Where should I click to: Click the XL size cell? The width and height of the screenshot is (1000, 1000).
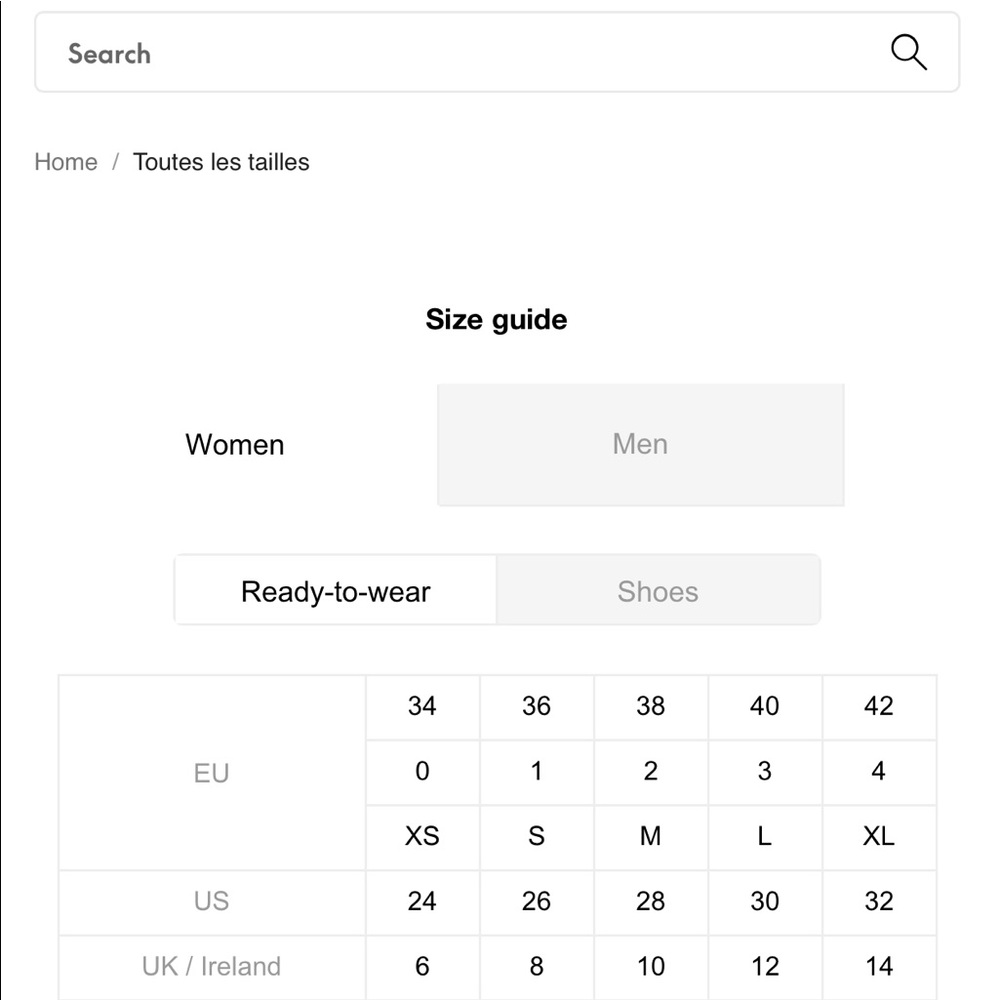coord(879,837)
